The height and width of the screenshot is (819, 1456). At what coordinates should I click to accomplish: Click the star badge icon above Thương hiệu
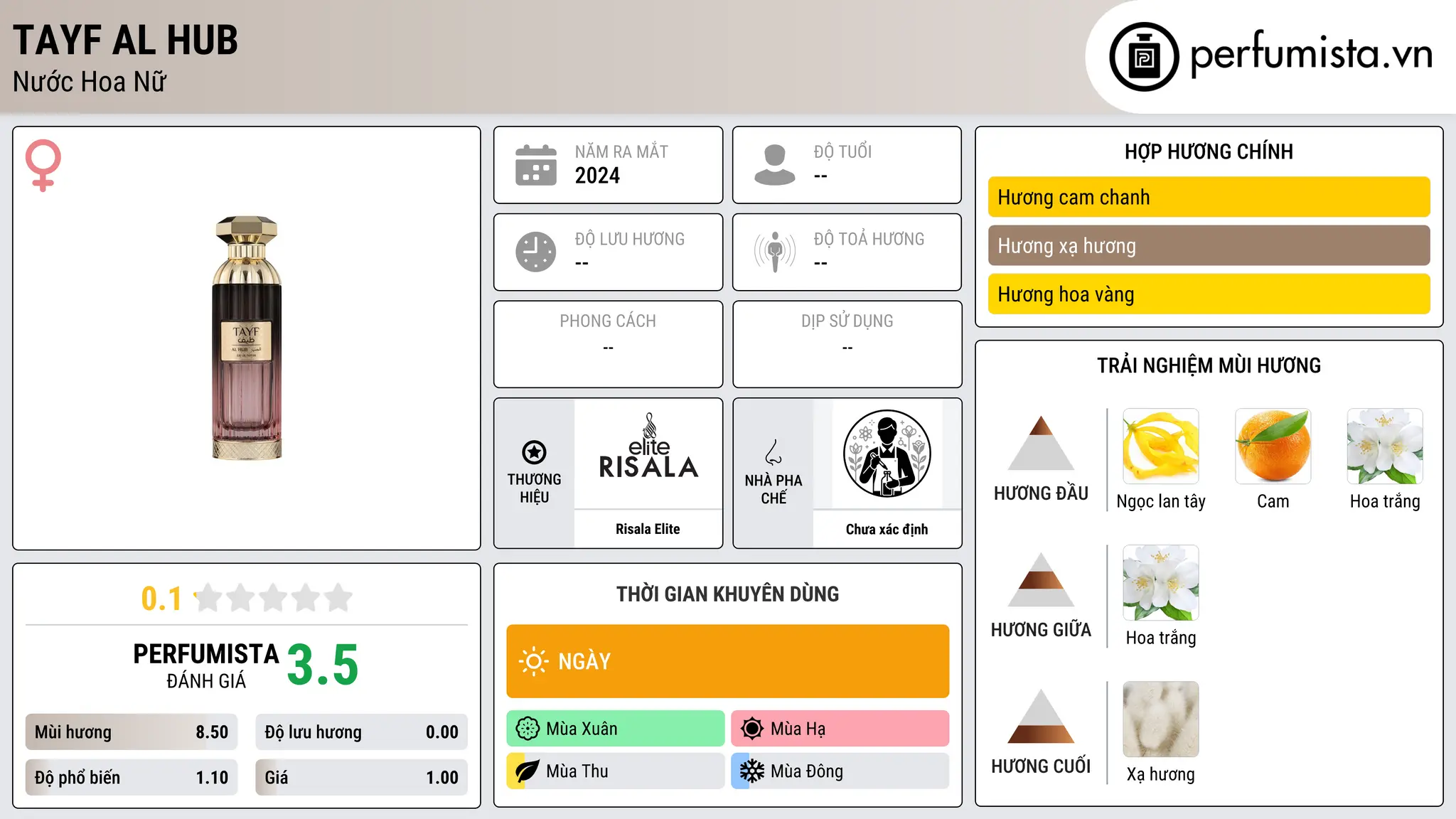pyautogui.click(x=534, y=452)
